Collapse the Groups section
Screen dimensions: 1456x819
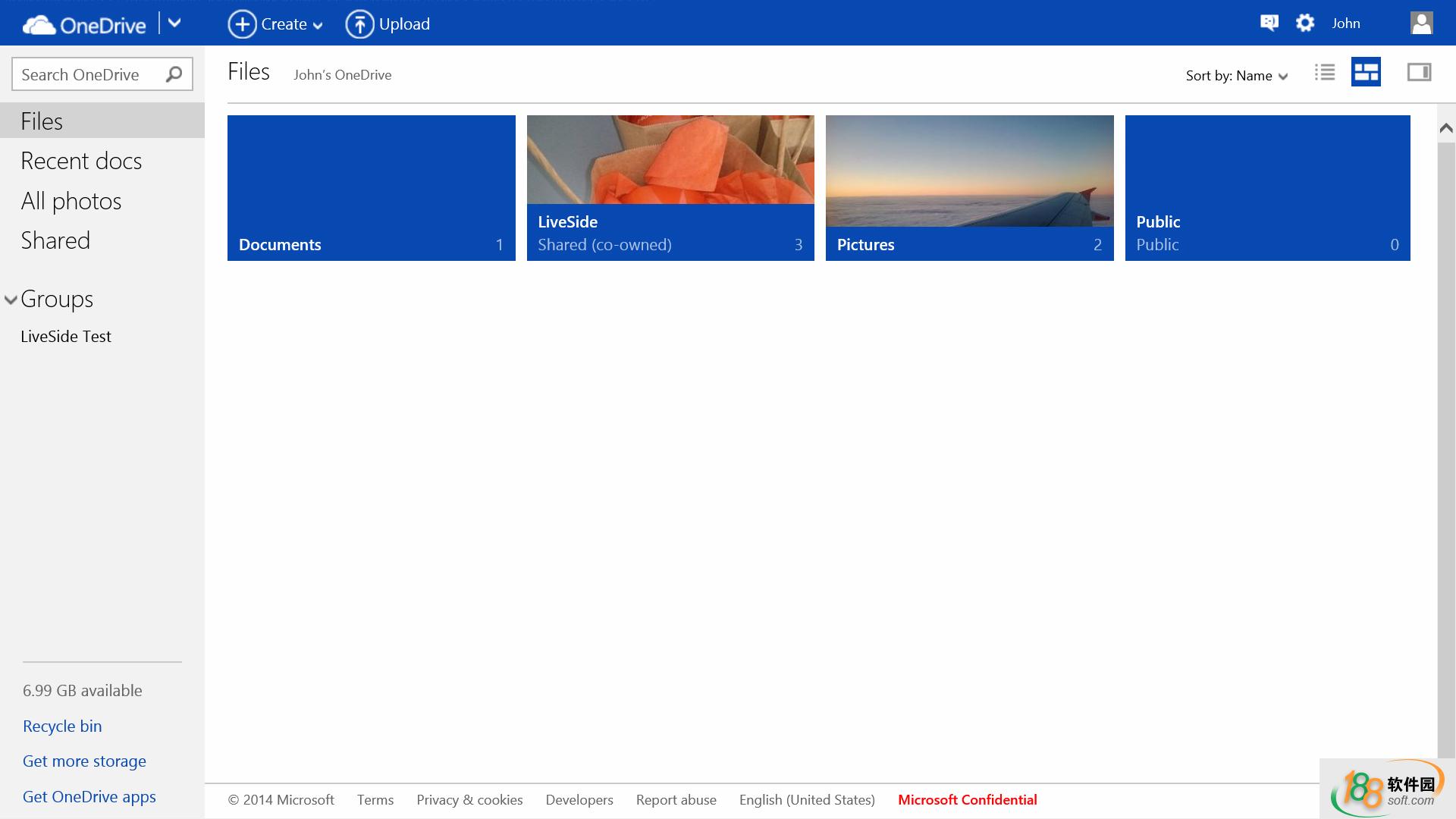pos(11,300)
